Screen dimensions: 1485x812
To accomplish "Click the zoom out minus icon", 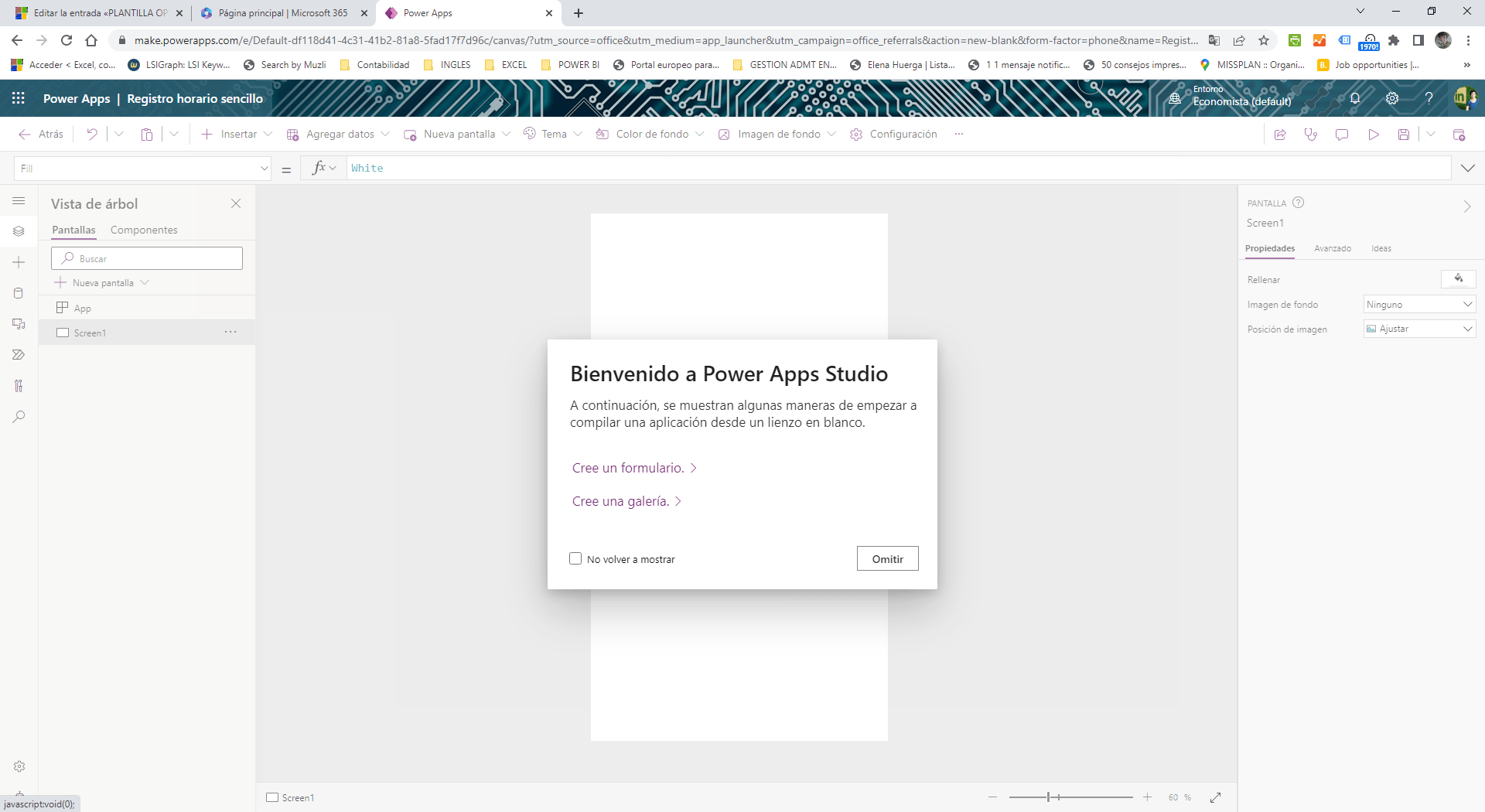I will [x=992, y=797].
